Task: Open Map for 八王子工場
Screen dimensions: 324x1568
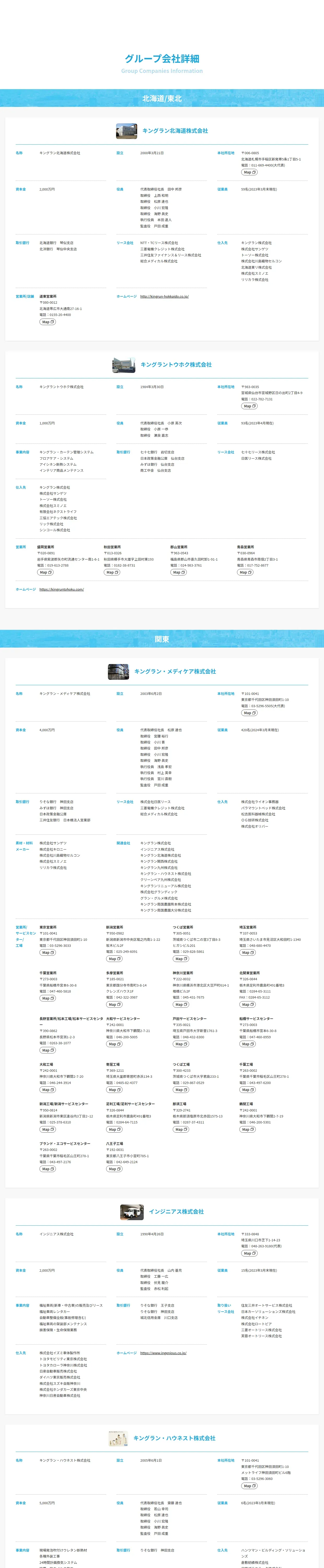Action: click(x=114, y=1169)
